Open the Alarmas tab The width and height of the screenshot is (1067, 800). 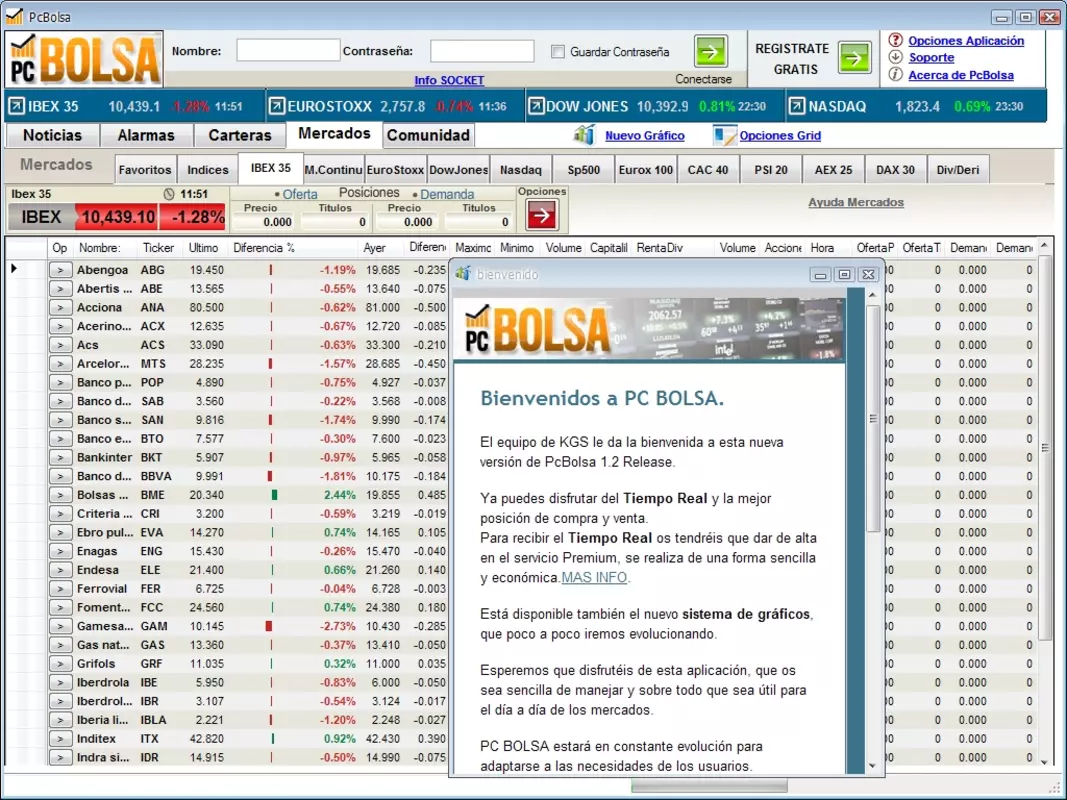pos(146,135)
